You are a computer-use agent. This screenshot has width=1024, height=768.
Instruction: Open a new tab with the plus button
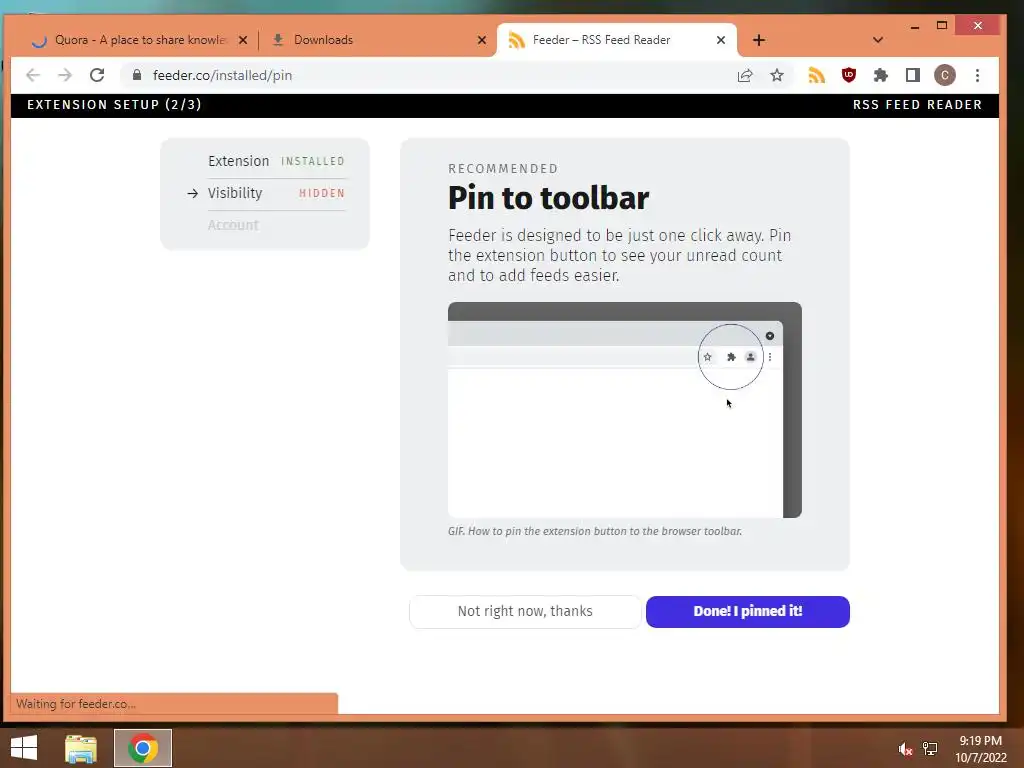click(758, 40)
